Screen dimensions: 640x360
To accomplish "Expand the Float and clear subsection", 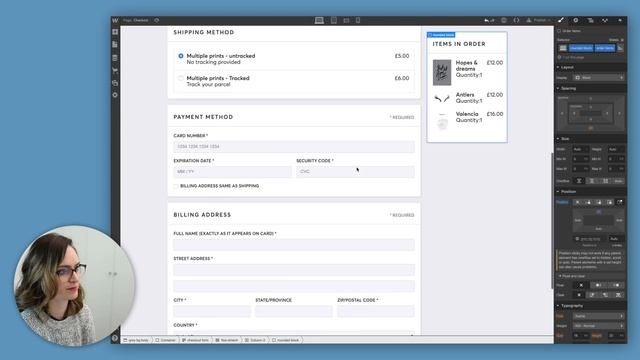I will point(572,276).
